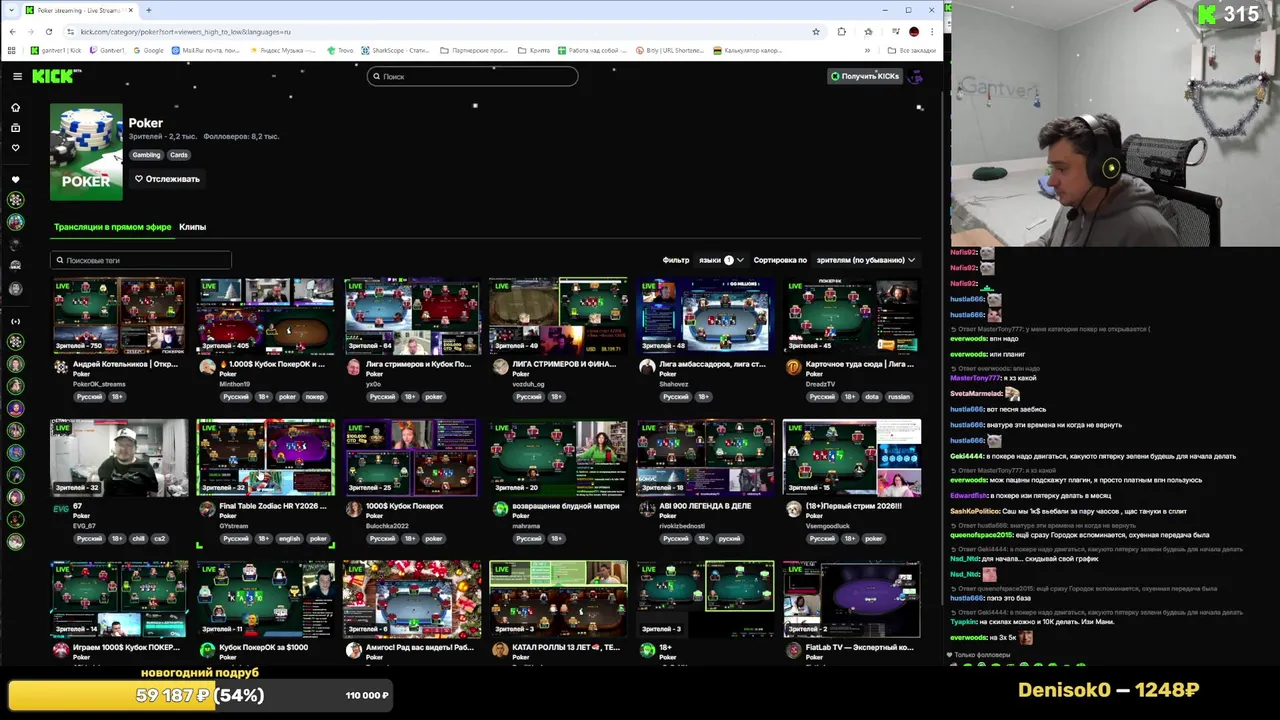Switch to Трансляции в прямом эфире tab
The width and height of the screenshot is (1280, 720).
112,227
